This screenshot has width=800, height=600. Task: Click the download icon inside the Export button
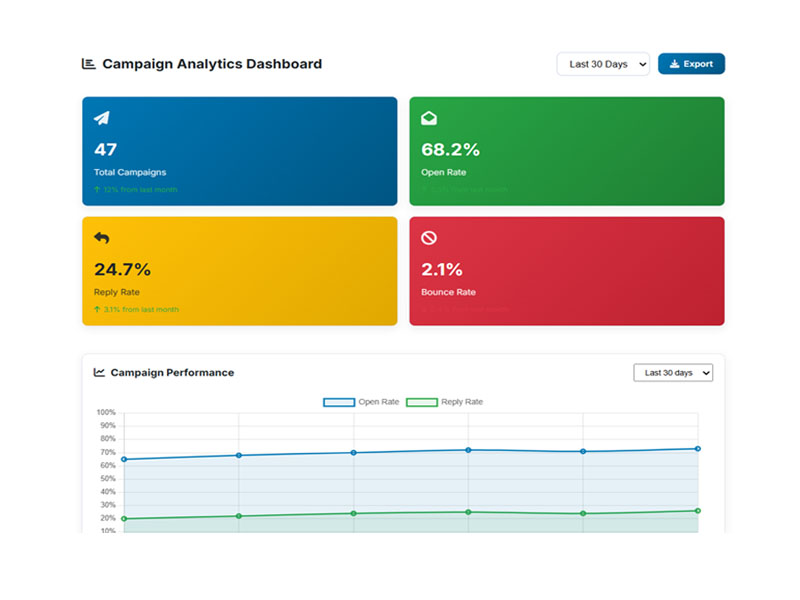pyautogui.click(x=673, y=63)
